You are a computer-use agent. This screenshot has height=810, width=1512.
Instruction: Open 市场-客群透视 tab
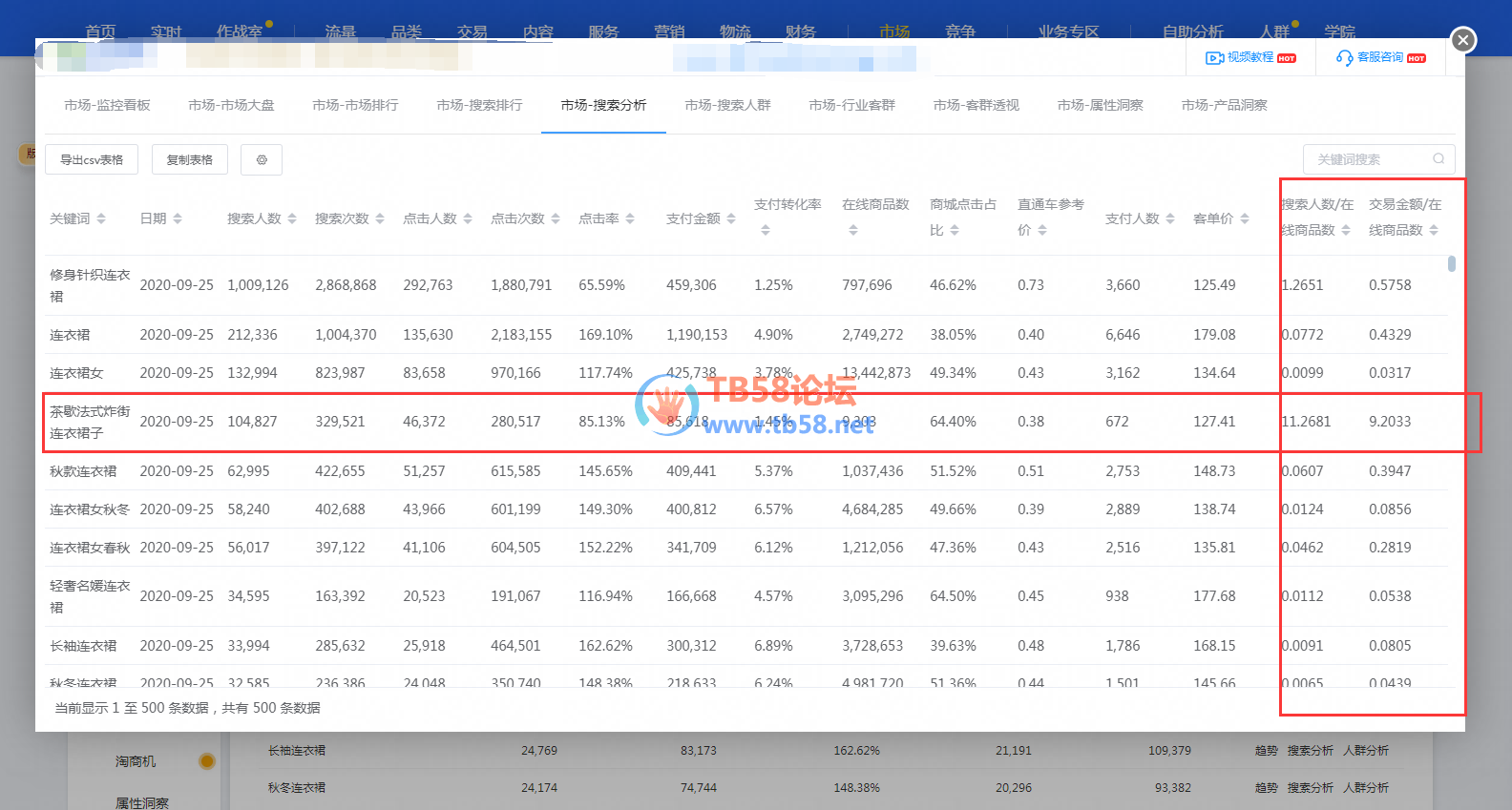976,105
